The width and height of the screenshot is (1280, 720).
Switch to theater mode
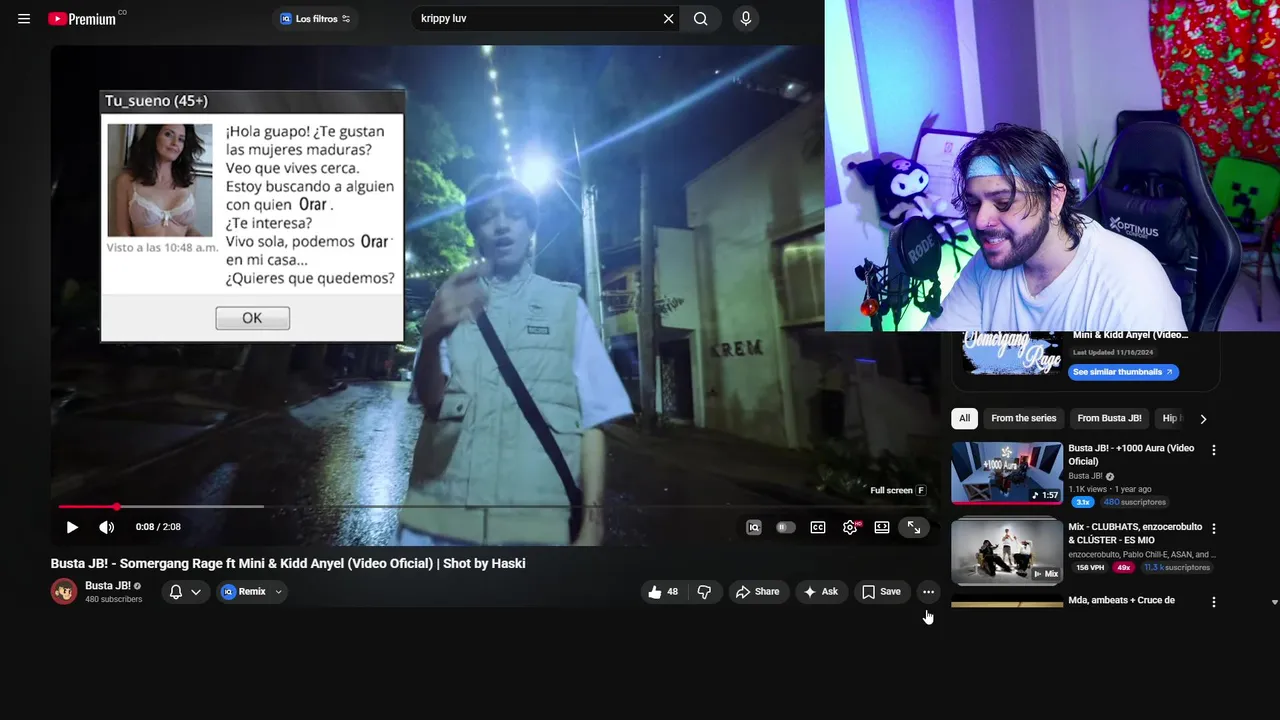[x=882, y=527]
